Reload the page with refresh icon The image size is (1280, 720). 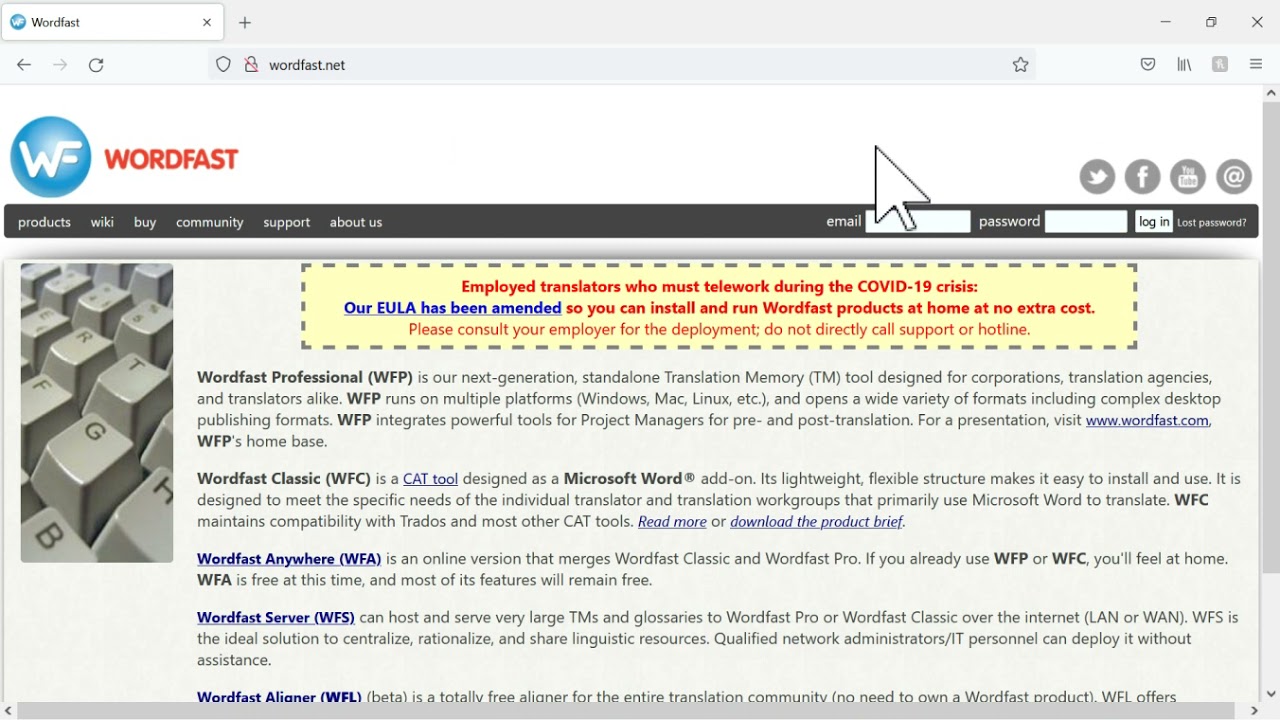97,65
